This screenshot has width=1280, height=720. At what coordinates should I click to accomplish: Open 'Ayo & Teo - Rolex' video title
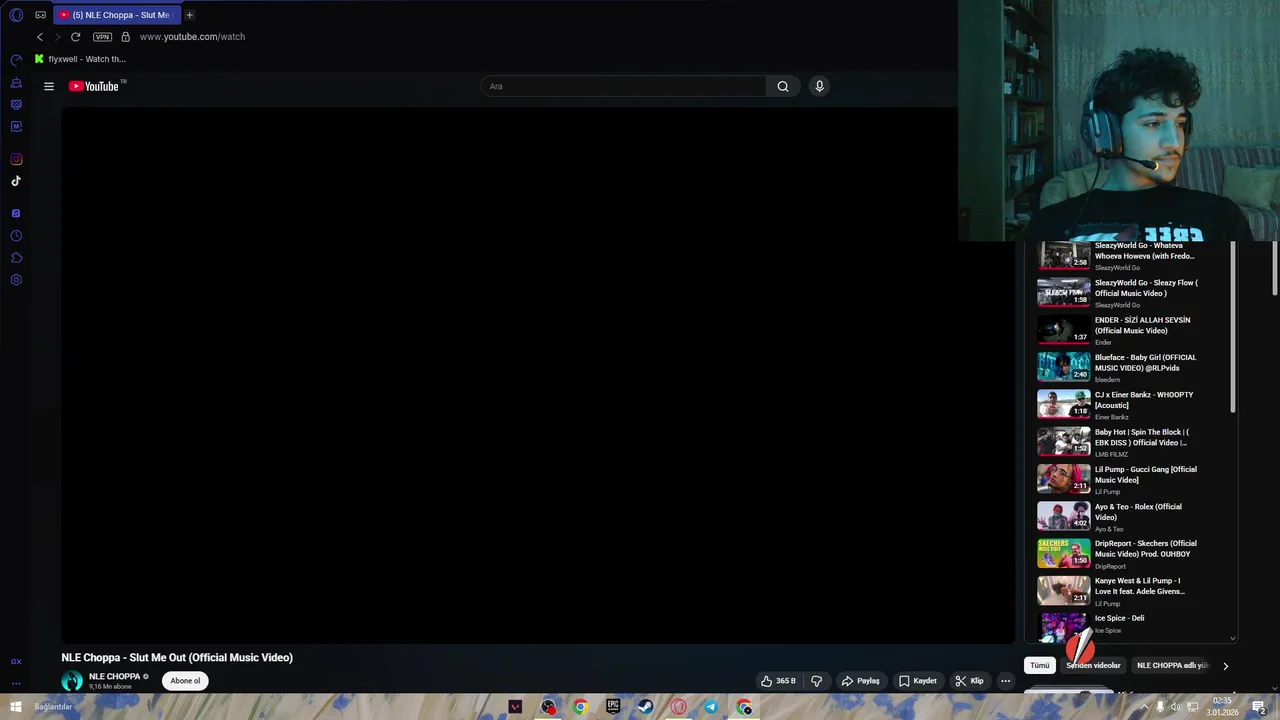pos(1138,512)
